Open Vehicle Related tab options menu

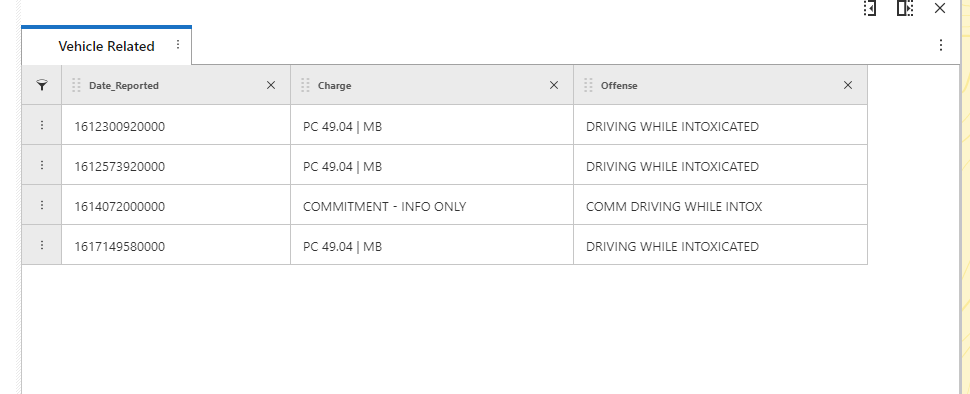coord(178,45)
